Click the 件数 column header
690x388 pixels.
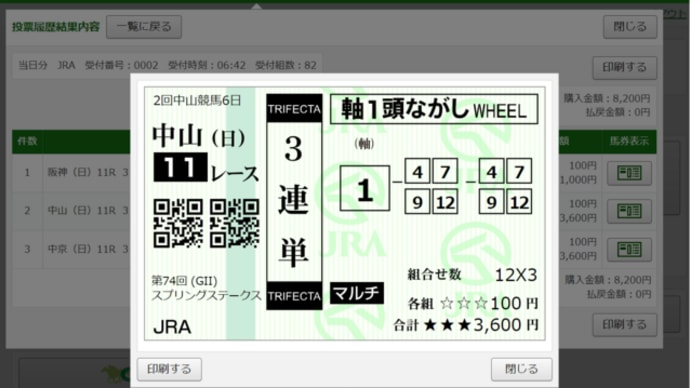tap(27, 141)
